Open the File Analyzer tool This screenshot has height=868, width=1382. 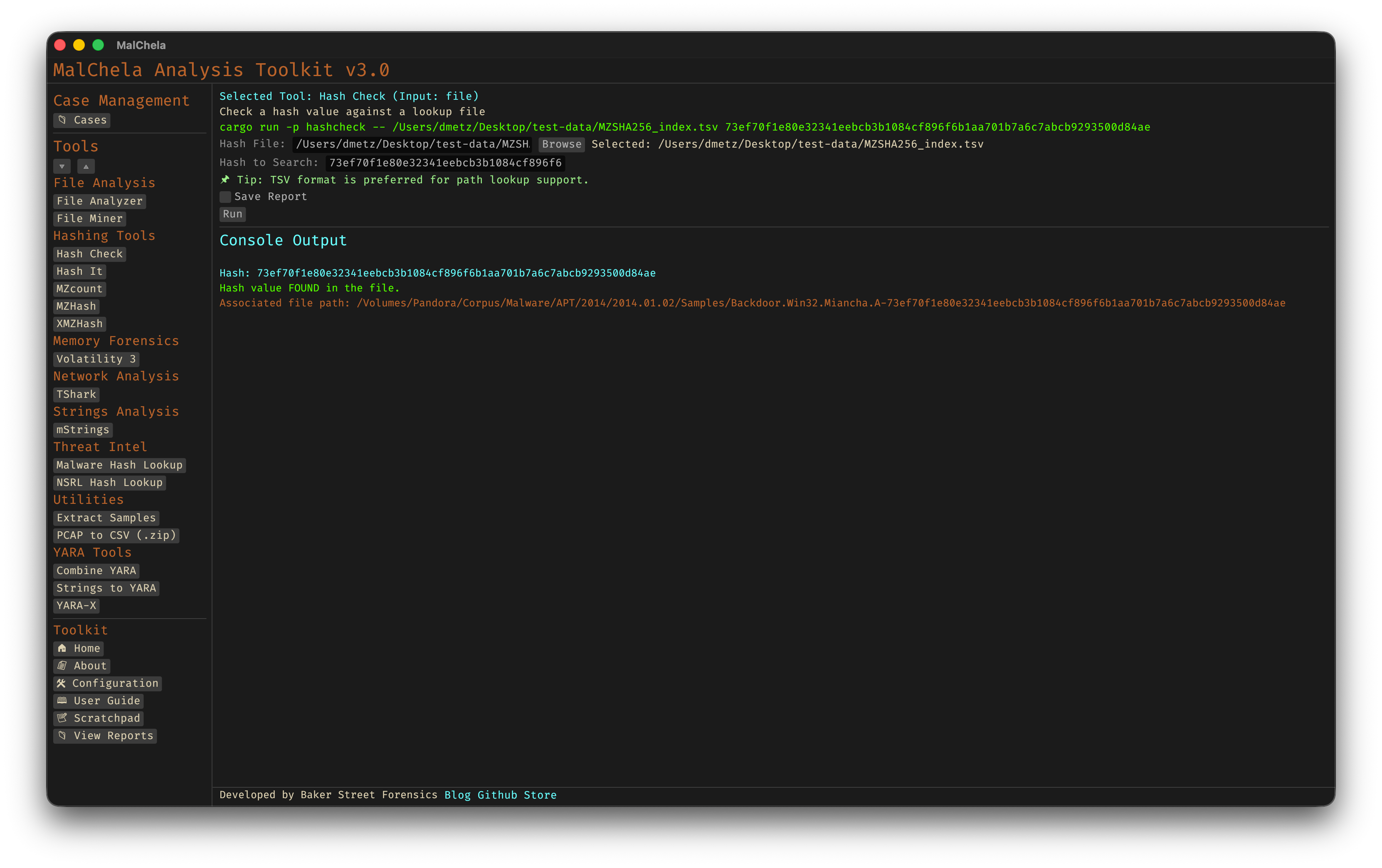(100, 201)
